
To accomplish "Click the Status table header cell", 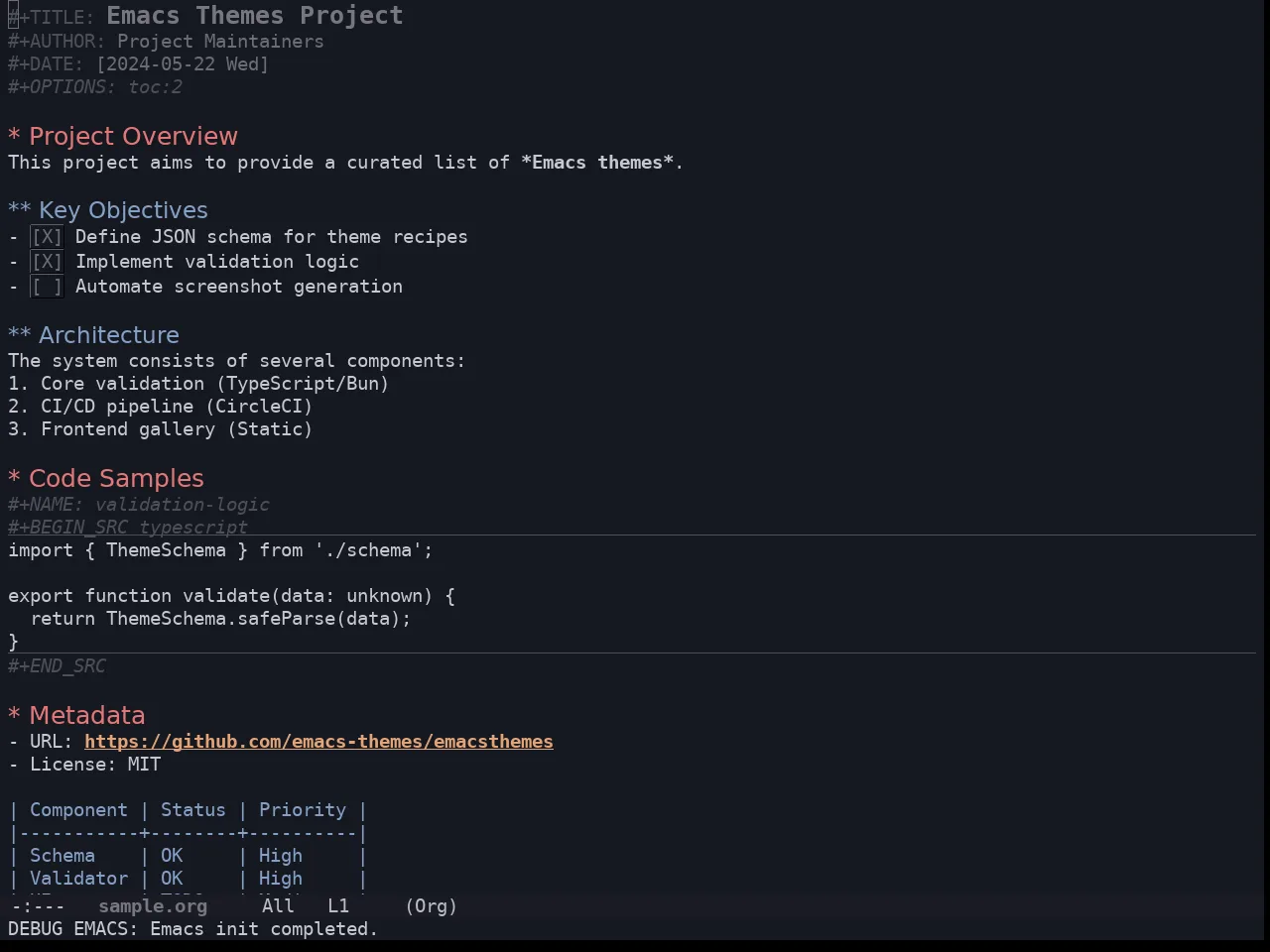I will [193, 810].
